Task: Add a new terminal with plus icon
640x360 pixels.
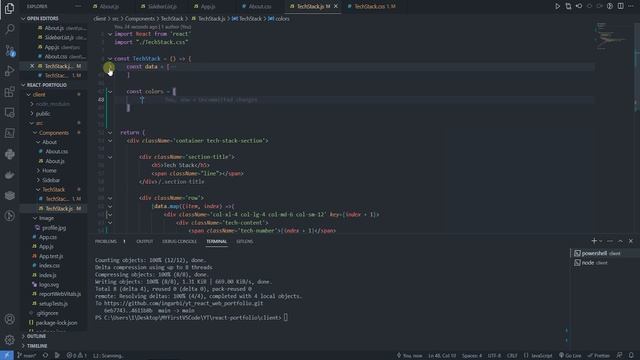Action: [594, 241]
